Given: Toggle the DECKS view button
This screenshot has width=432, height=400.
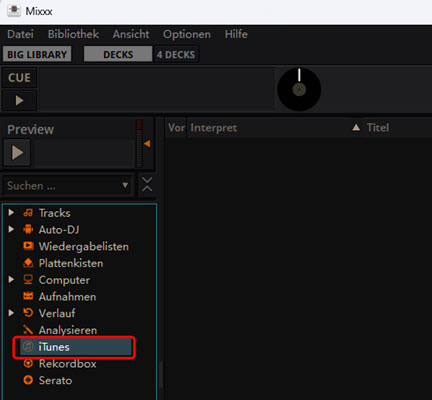Looking at the screenshot, I should pos(118,54).
